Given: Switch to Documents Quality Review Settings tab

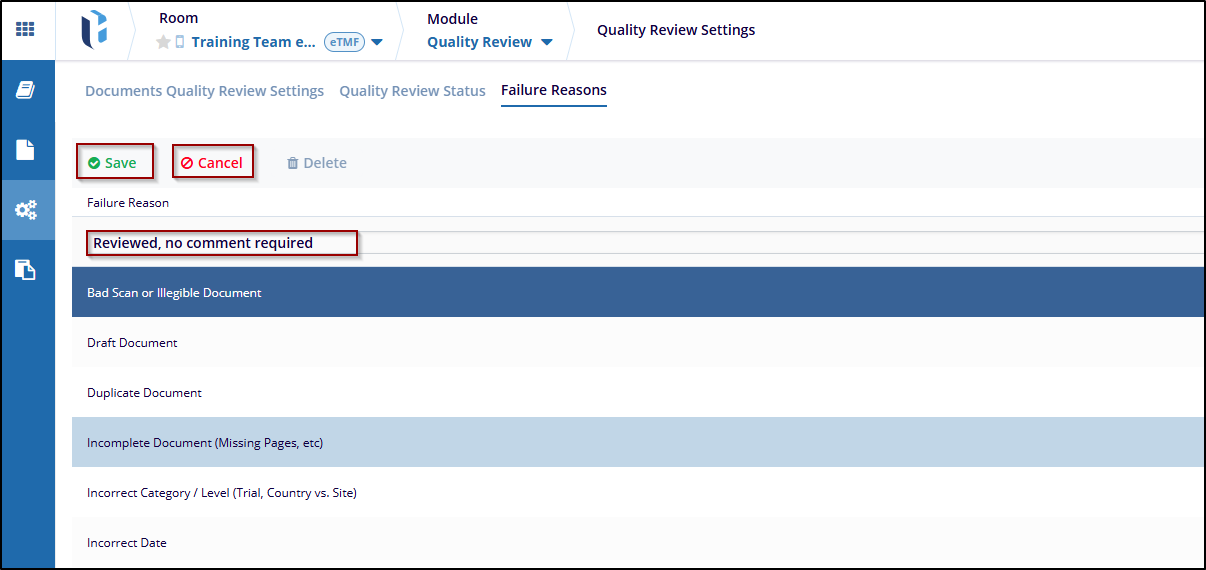Looking at the screenshot, I should point(204,91).
